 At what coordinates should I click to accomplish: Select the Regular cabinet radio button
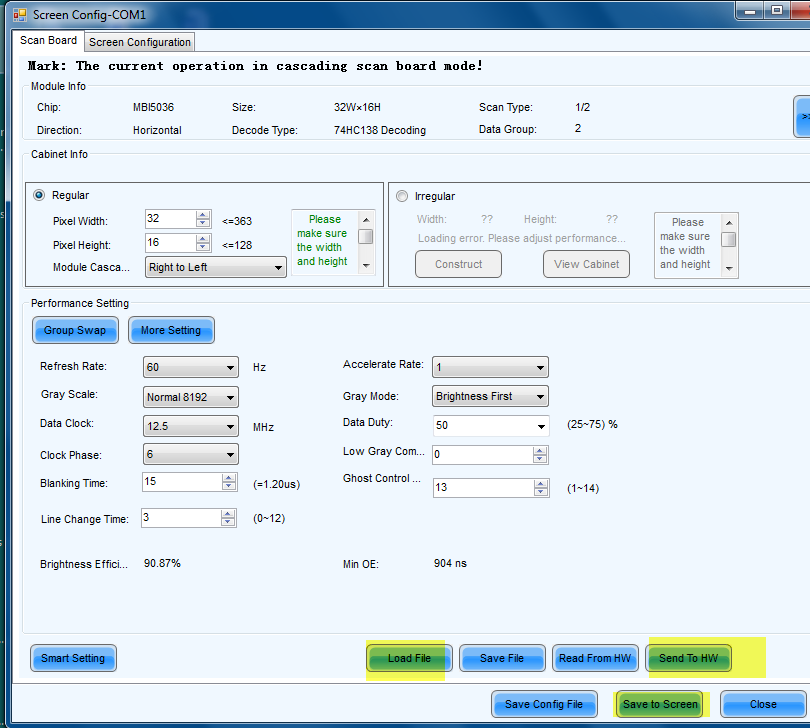(x=40, y=195)
